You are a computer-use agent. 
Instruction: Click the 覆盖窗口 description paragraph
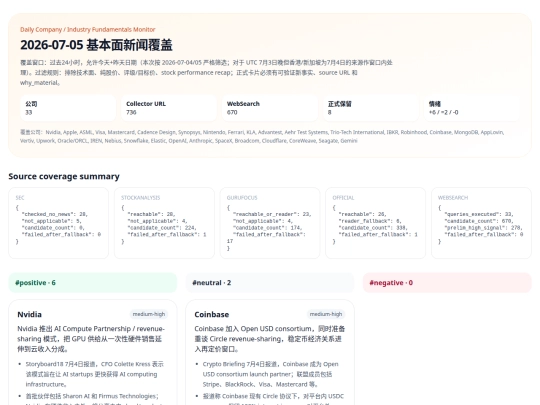point(206,73)
